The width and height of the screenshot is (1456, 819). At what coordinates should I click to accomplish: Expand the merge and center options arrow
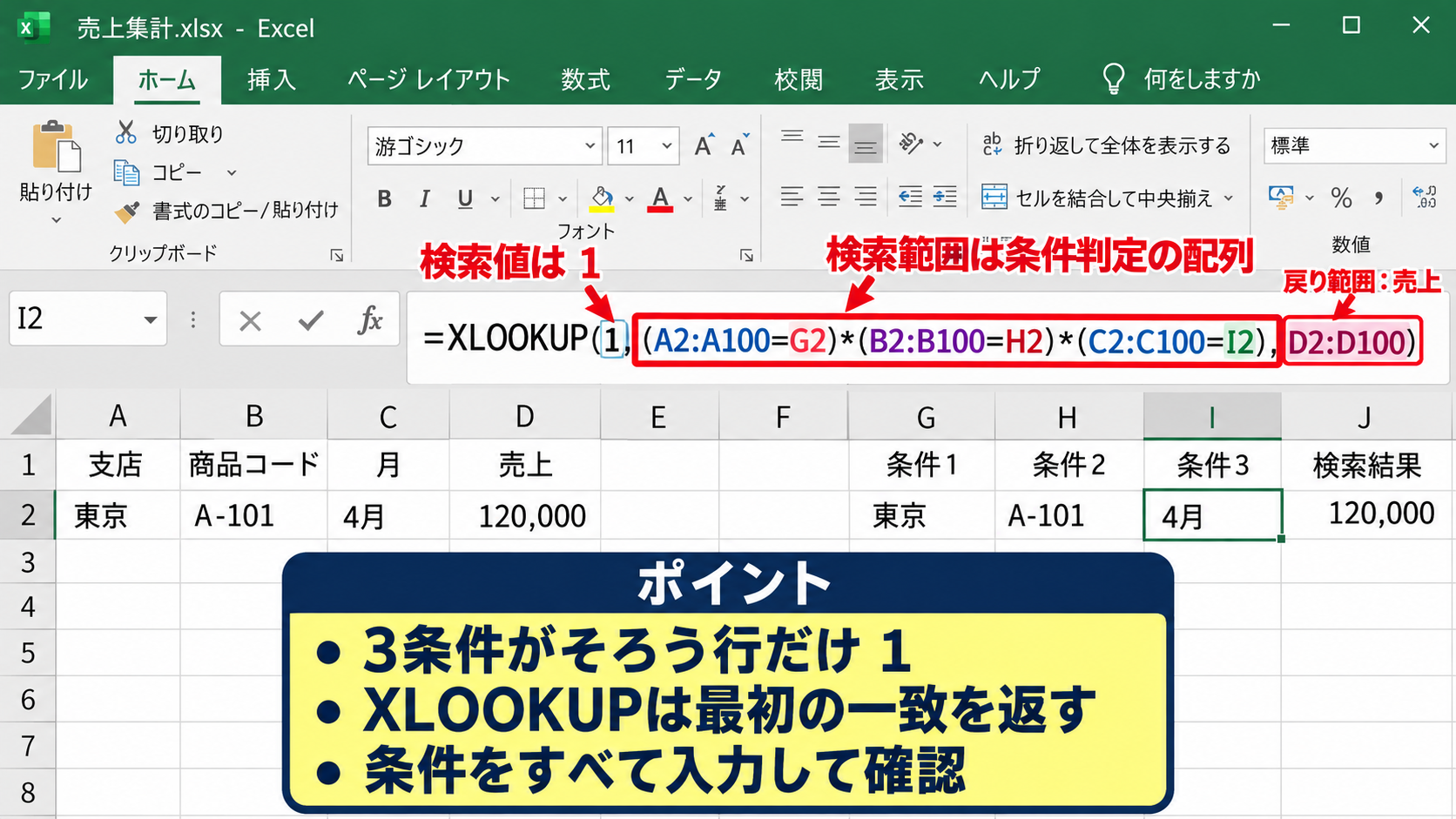[1229, 198]
